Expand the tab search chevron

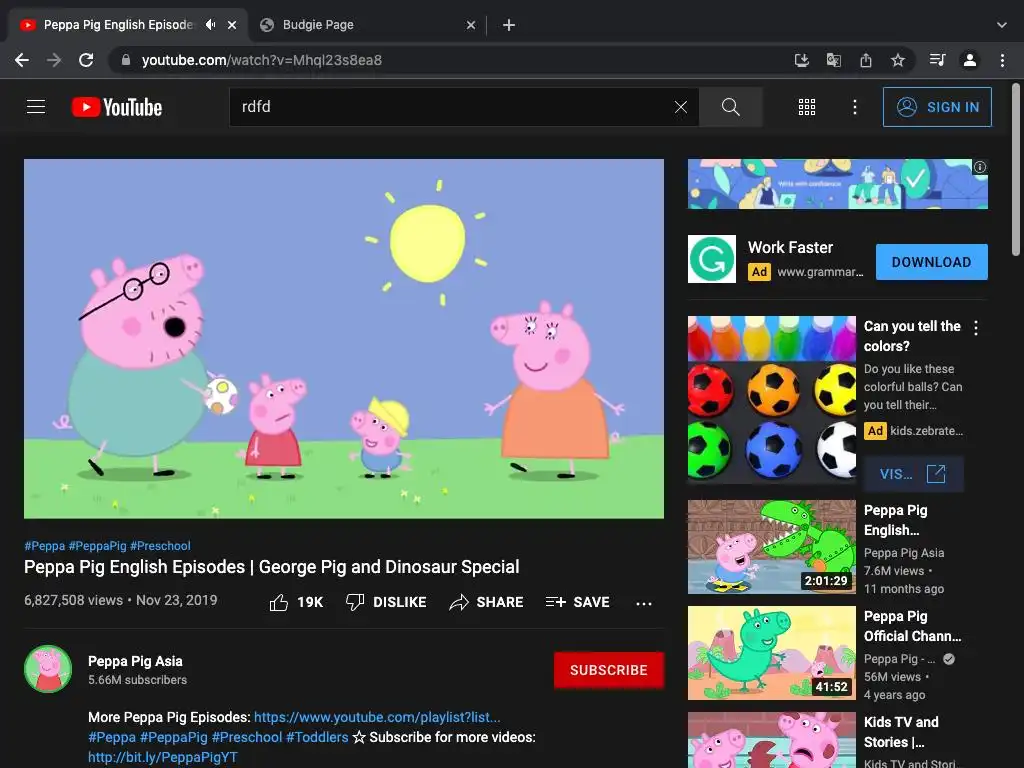[1002, 25]
